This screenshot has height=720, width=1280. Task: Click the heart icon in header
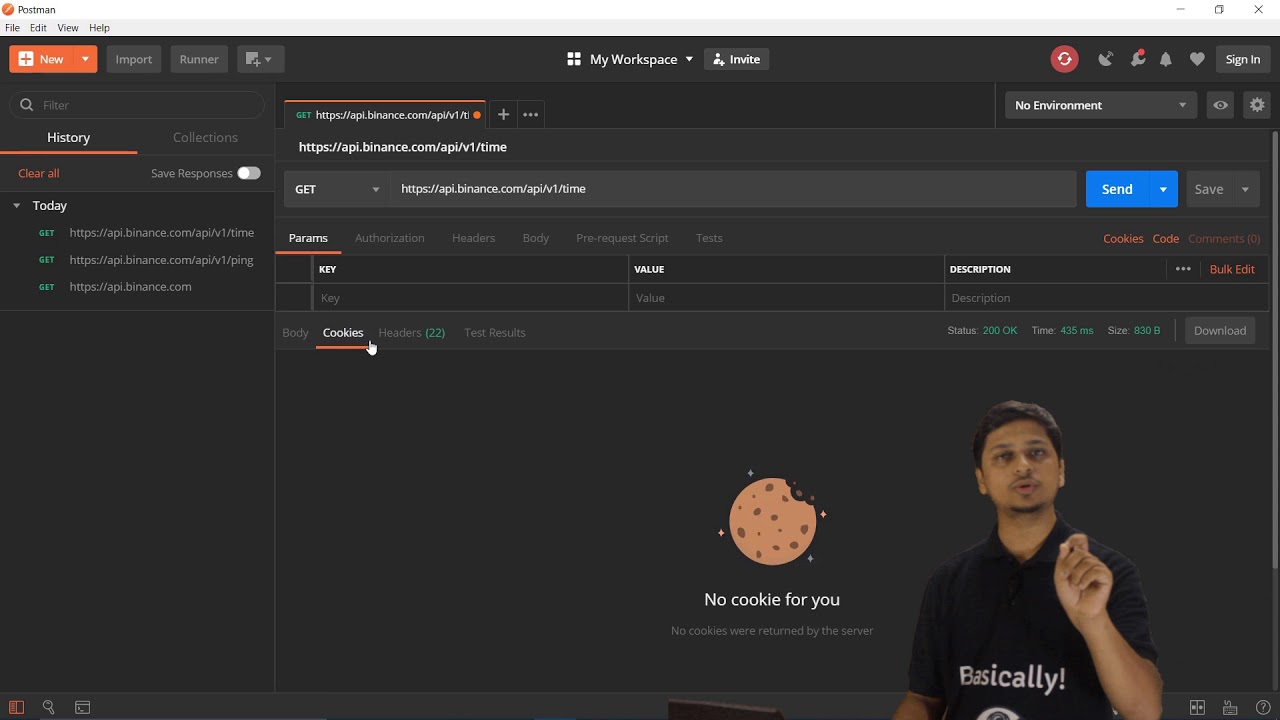[x=1197, y=60]
